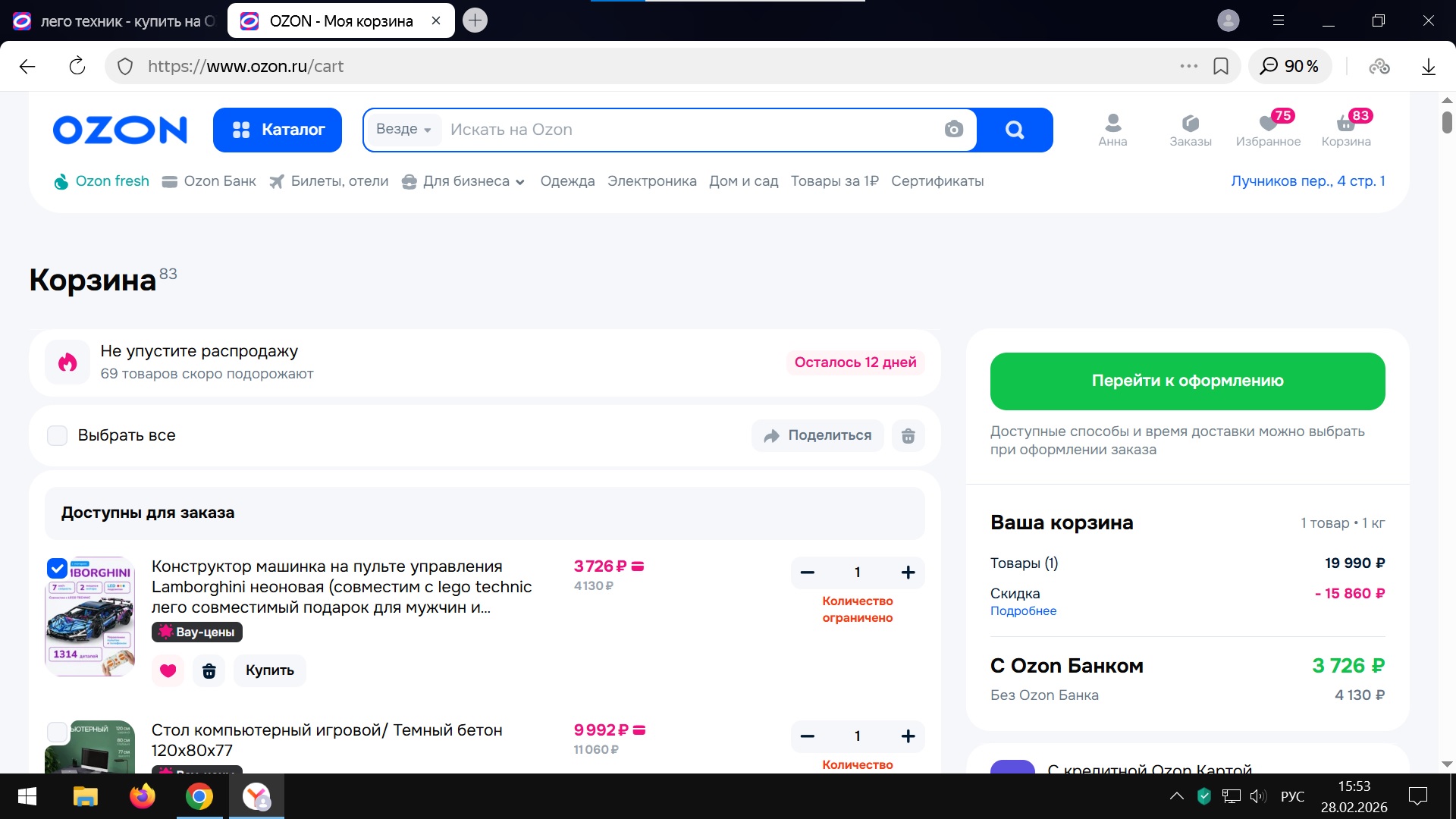Screen dimensions: 1456x819
Task: Check the computer desk item checkbox
Action: (58, 732)
